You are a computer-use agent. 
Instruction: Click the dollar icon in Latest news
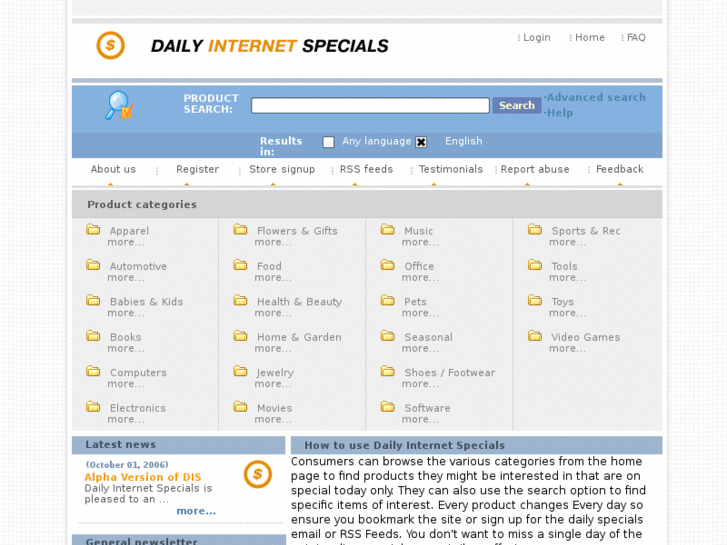click(258, 474)
